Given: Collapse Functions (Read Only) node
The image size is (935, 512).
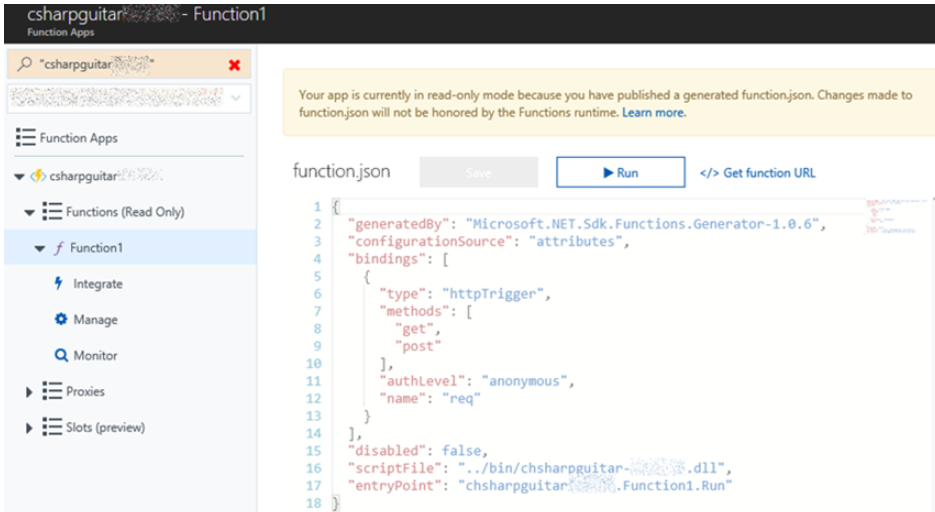Looking at the screenshot, I should coord(29,212).
